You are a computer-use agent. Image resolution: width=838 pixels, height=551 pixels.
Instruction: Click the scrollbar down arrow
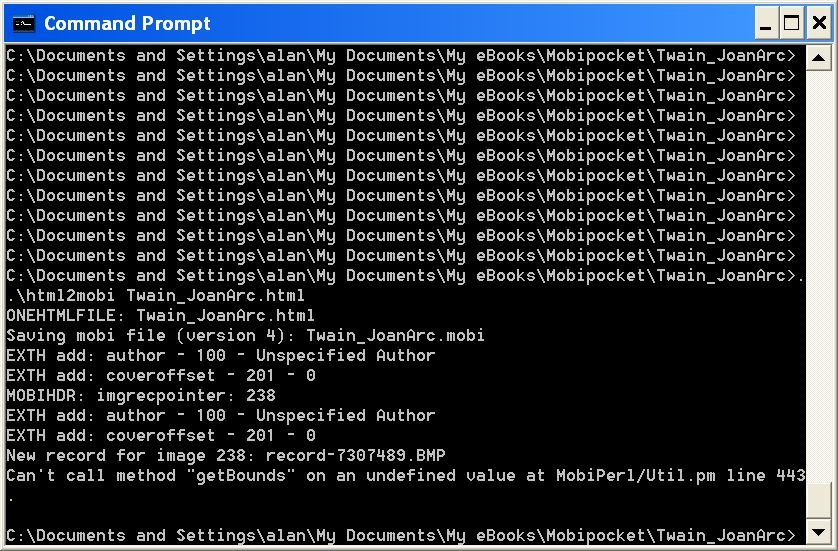click(818, 532)
